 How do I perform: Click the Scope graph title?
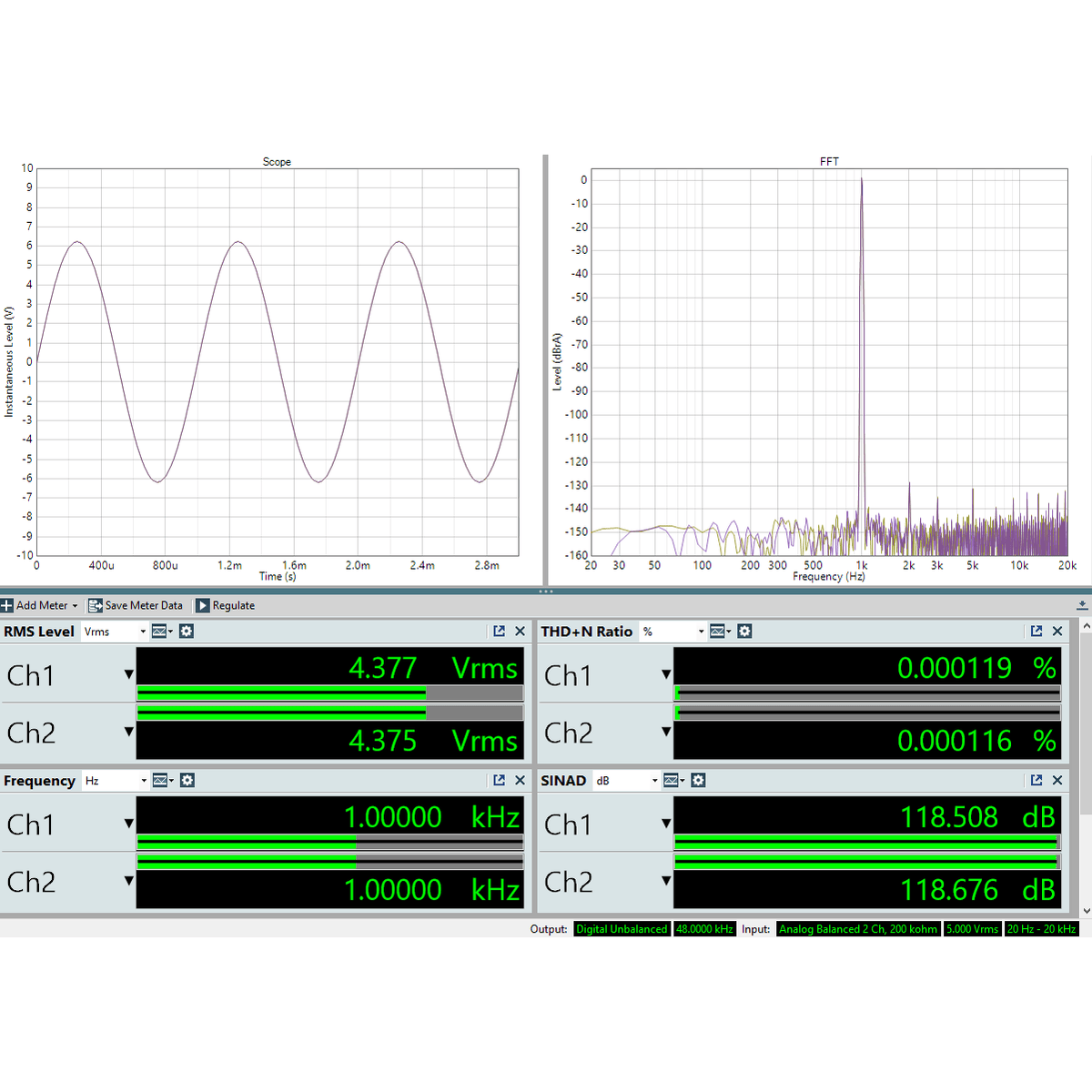(x=277, y=162)
